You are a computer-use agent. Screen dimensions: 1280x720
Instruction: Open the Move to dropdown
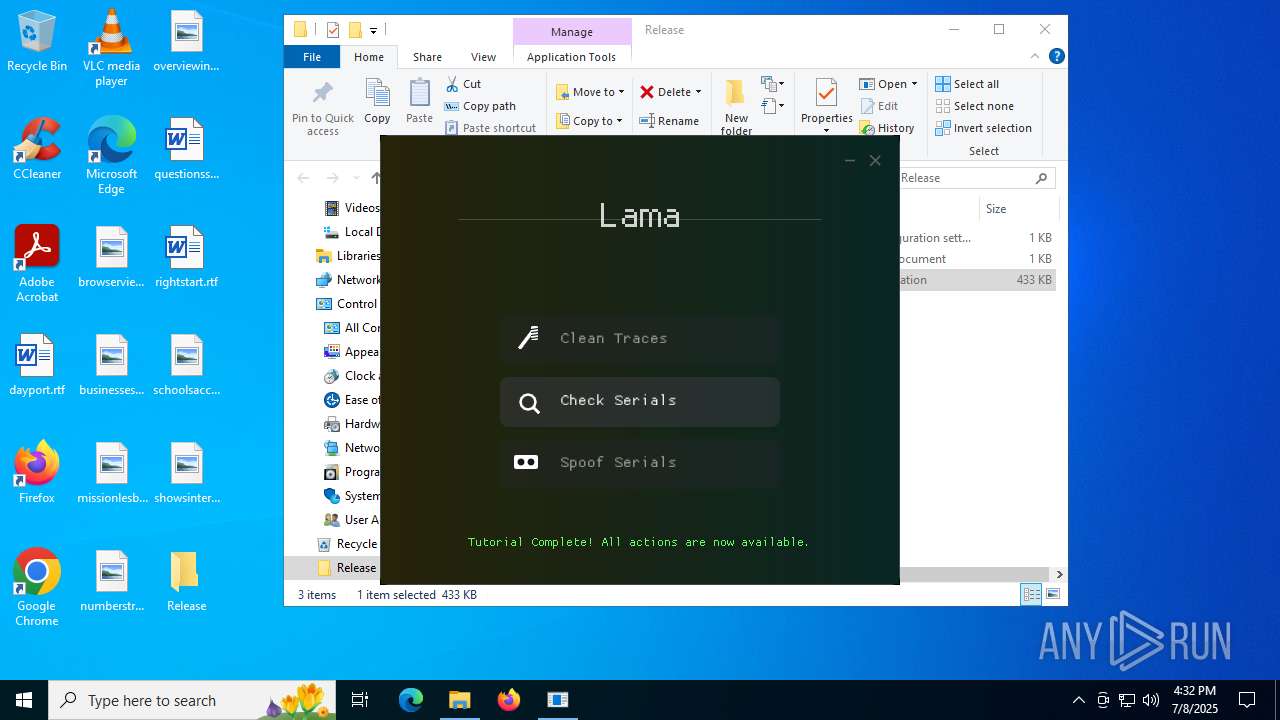590,92
